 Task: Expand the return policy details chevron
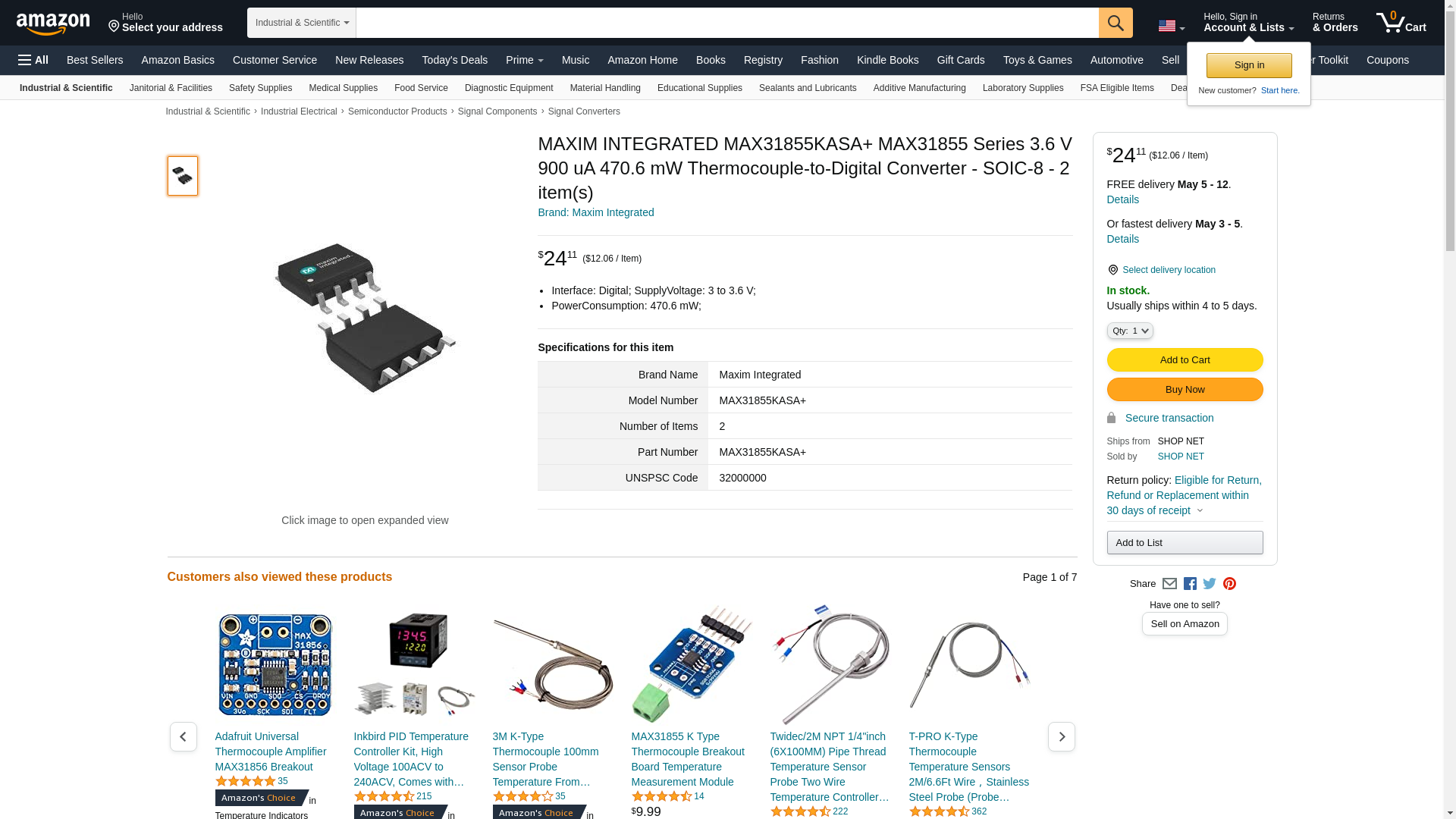[1200, 510]
